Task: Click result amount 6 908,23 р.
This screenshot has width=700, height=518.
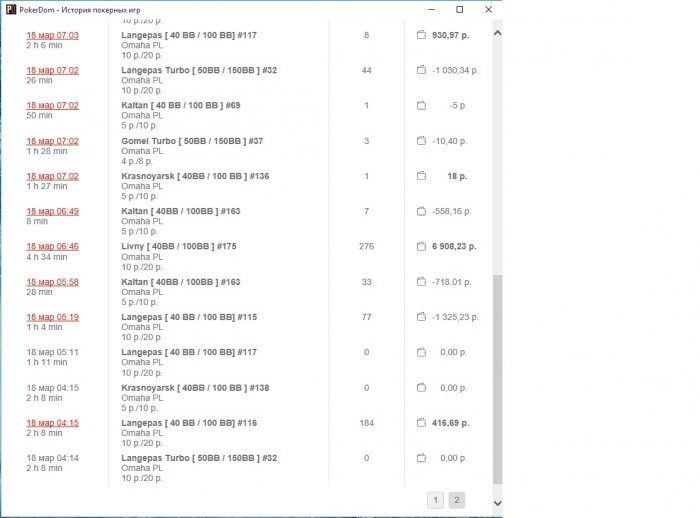Action: (454, 246)
